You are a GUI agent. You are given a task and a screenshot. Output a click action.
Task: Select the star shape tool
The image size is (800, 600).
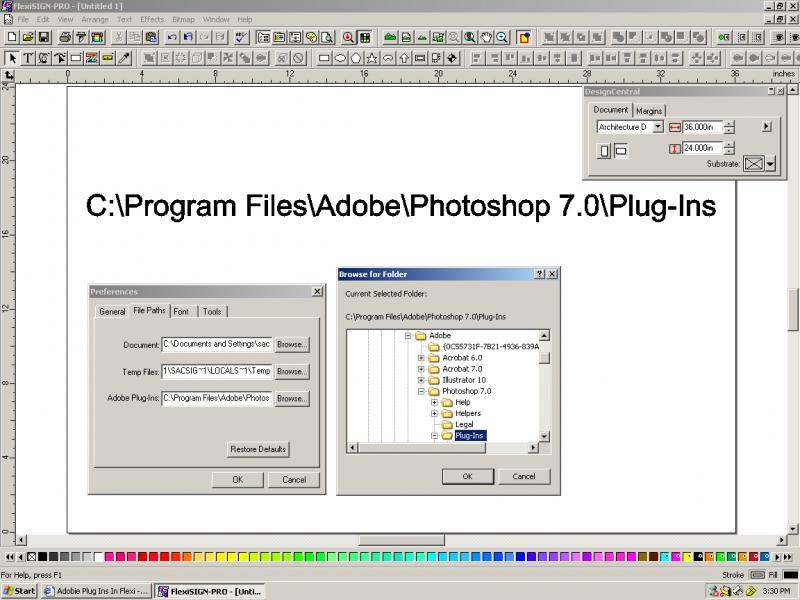[x=372, y=58]
